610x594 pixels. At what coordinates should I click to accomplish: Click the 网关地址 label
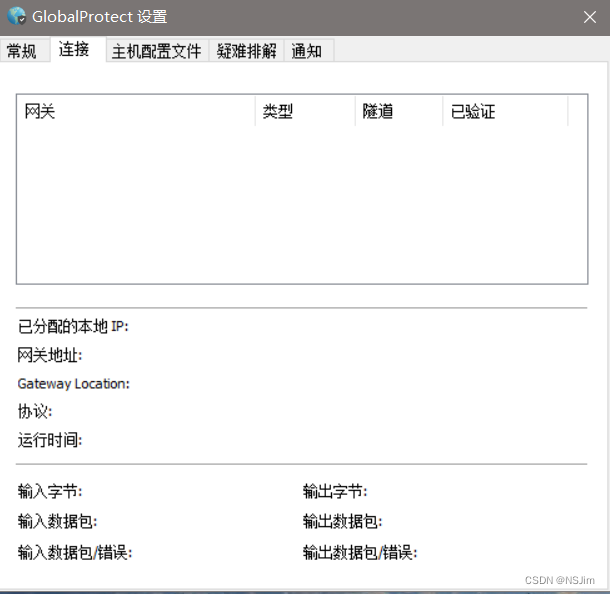click(50, 355)
